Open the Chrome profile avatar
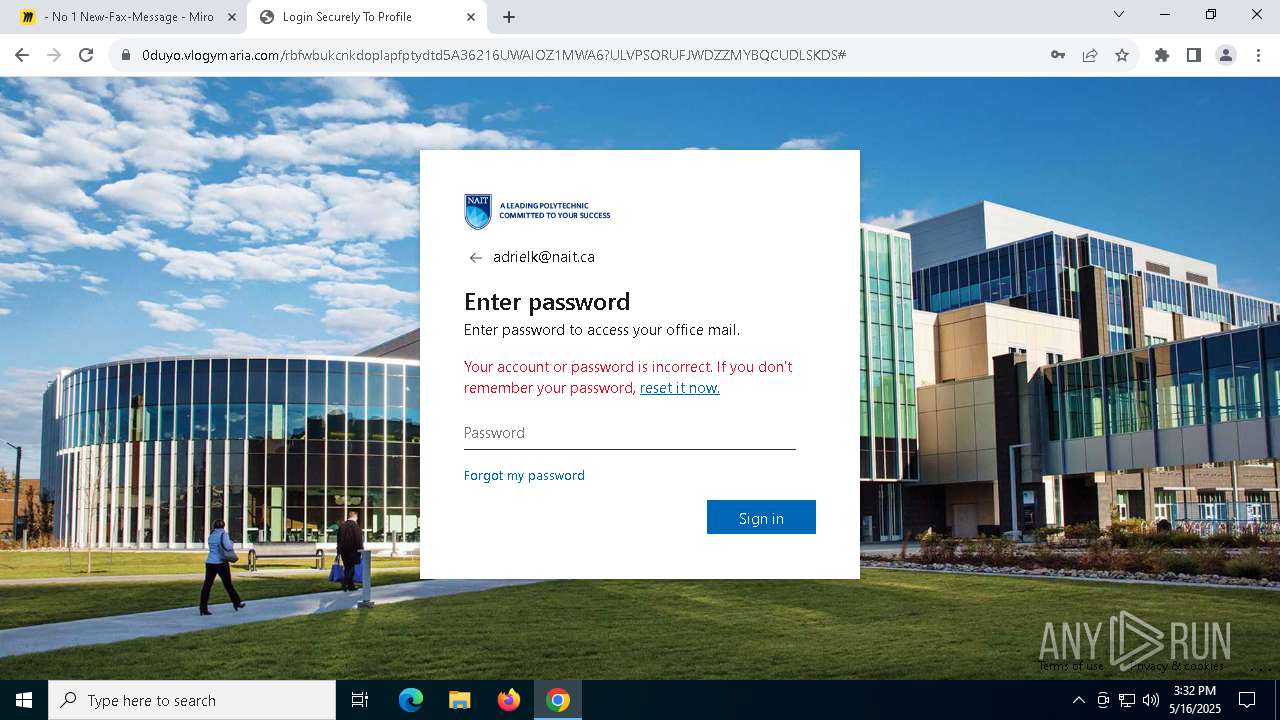Screen dimensions: 1280x720 click(1226, 55)
